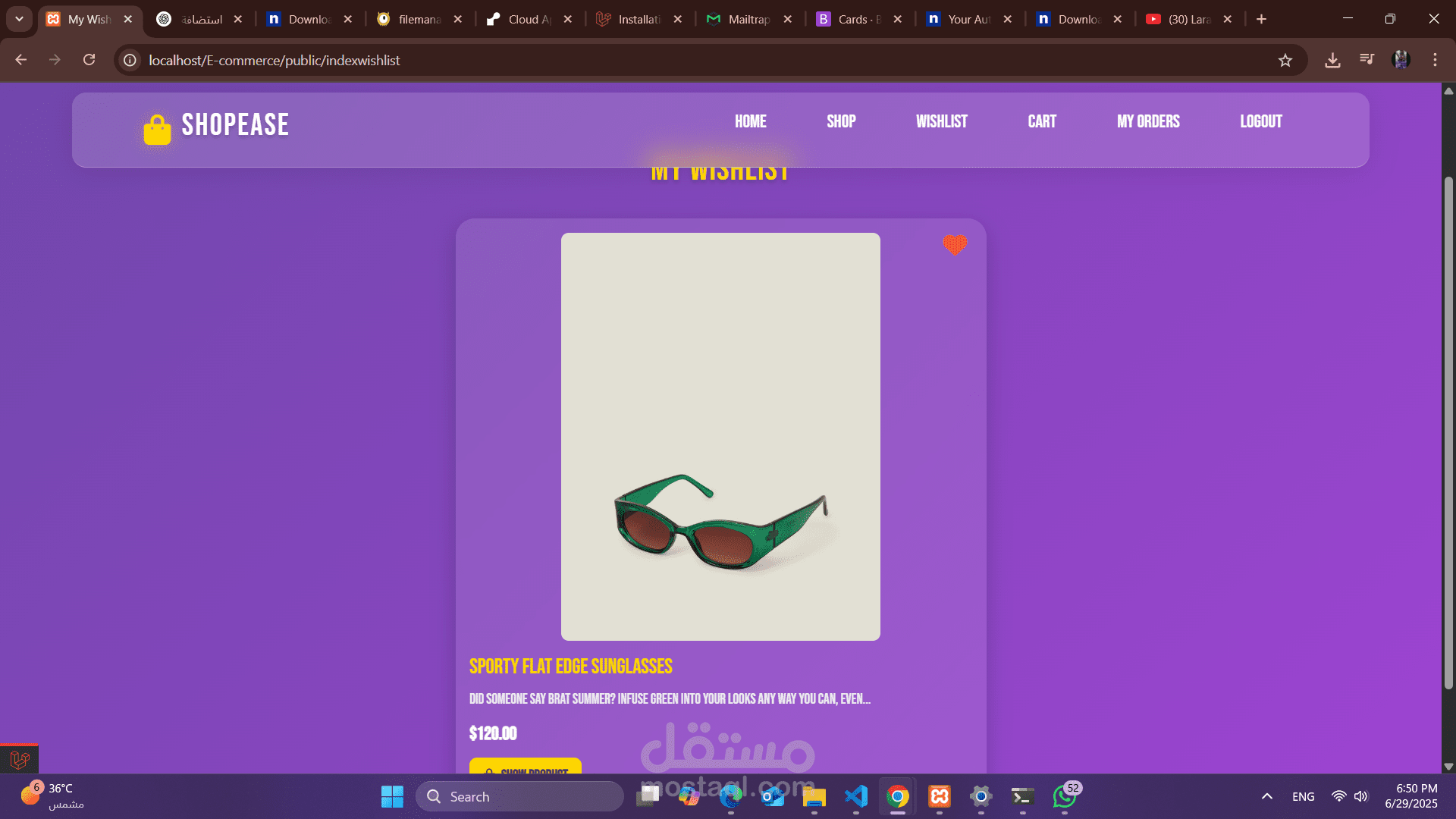Switch to the Cloud tab
This screenshot has width=1456, height=819.
529,19
